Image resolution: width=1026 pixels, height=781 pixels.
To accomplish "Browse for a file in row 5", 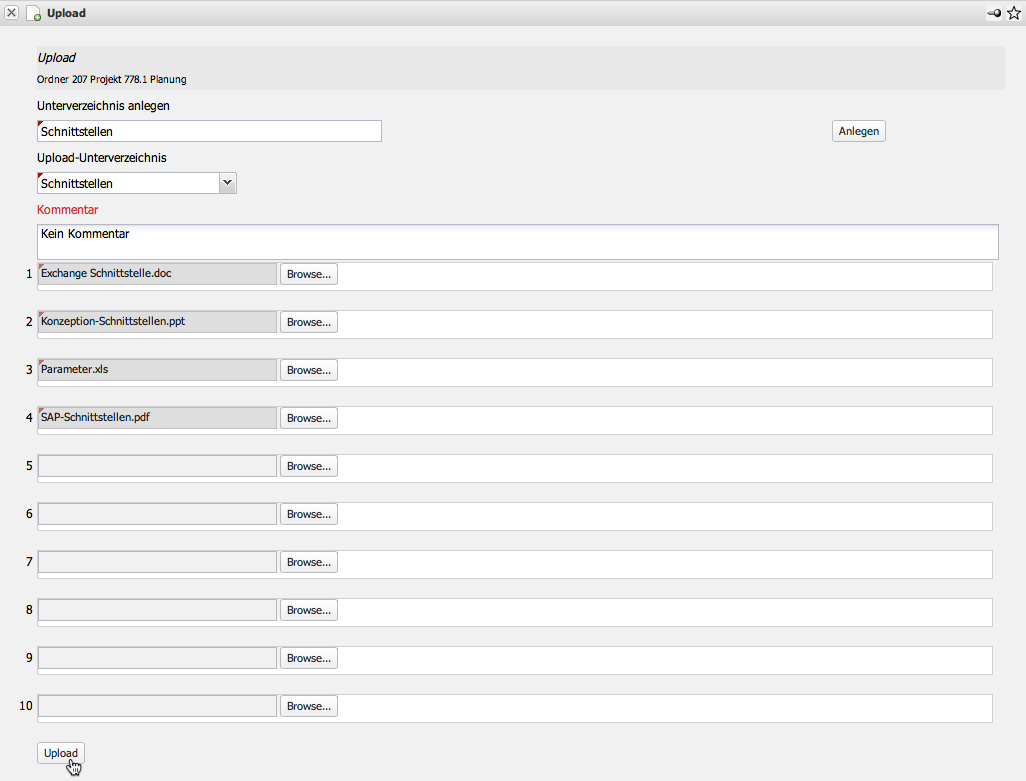I will [x=308, y=466].
